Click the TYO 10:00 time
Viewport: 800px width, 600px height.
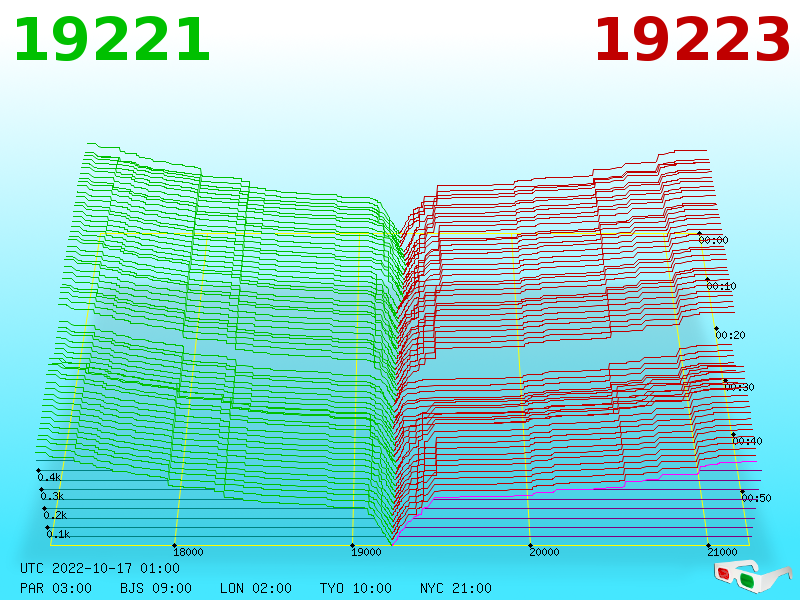click(x=356, y=588)
